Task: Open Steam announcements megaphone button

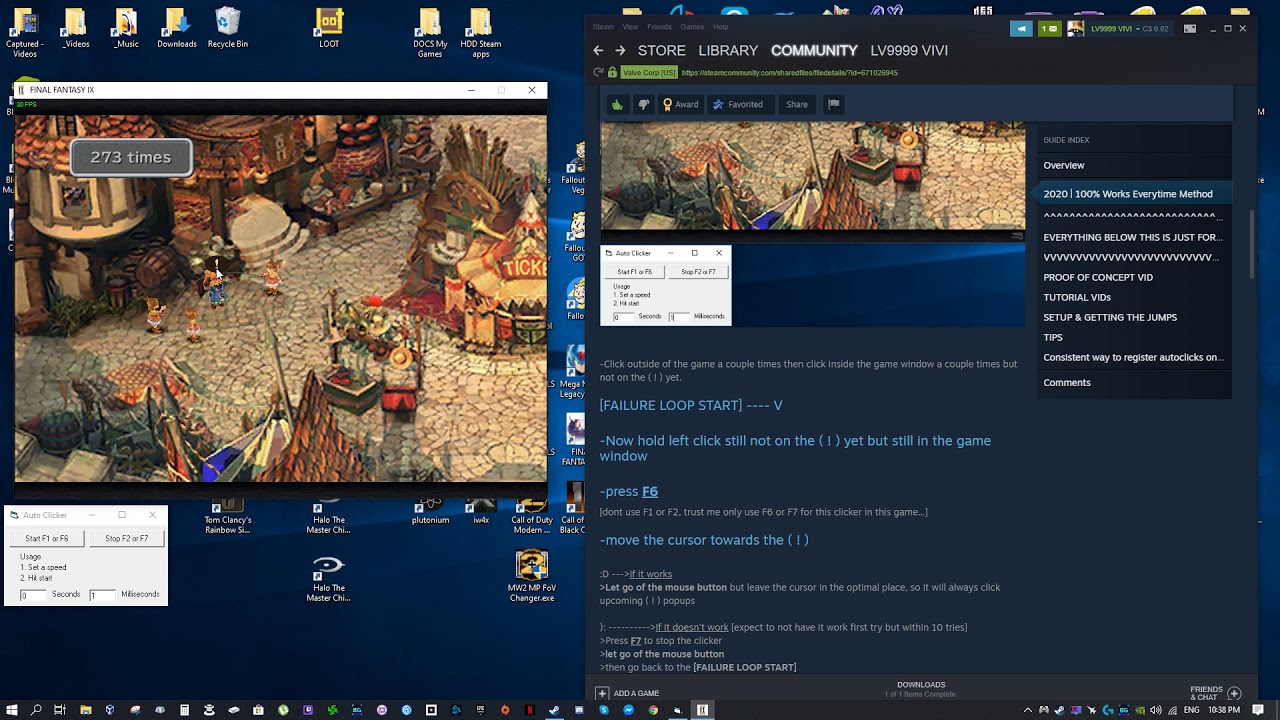Action: coord(1021,29)
